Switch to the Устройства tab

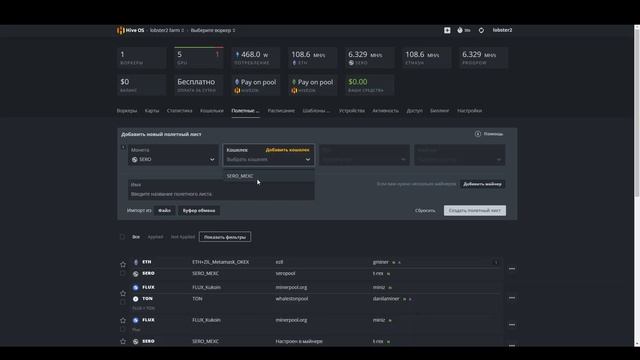point(351,111)
